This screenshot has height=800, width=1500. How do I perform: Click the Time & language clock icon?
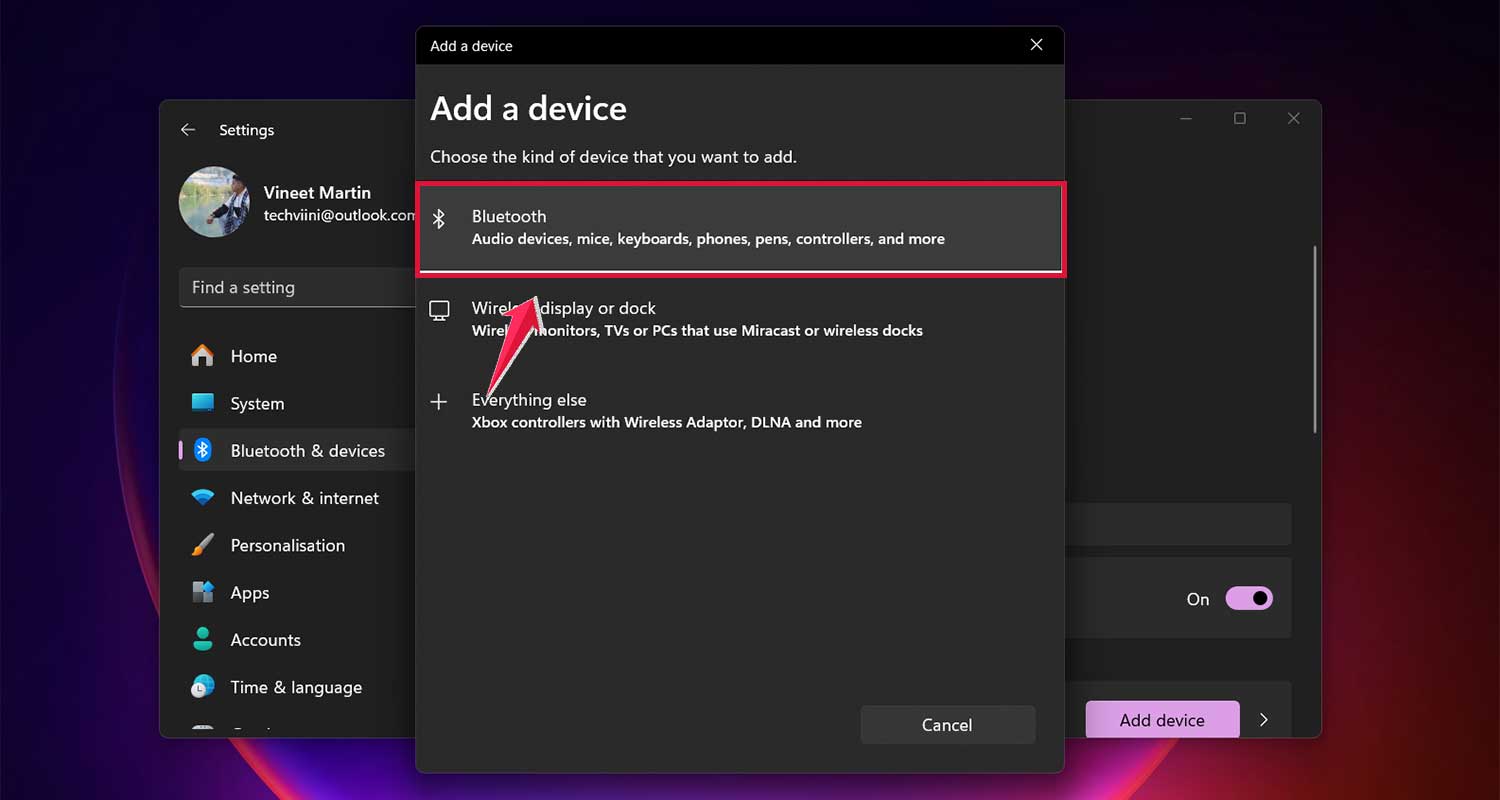[x=203, y=687]
